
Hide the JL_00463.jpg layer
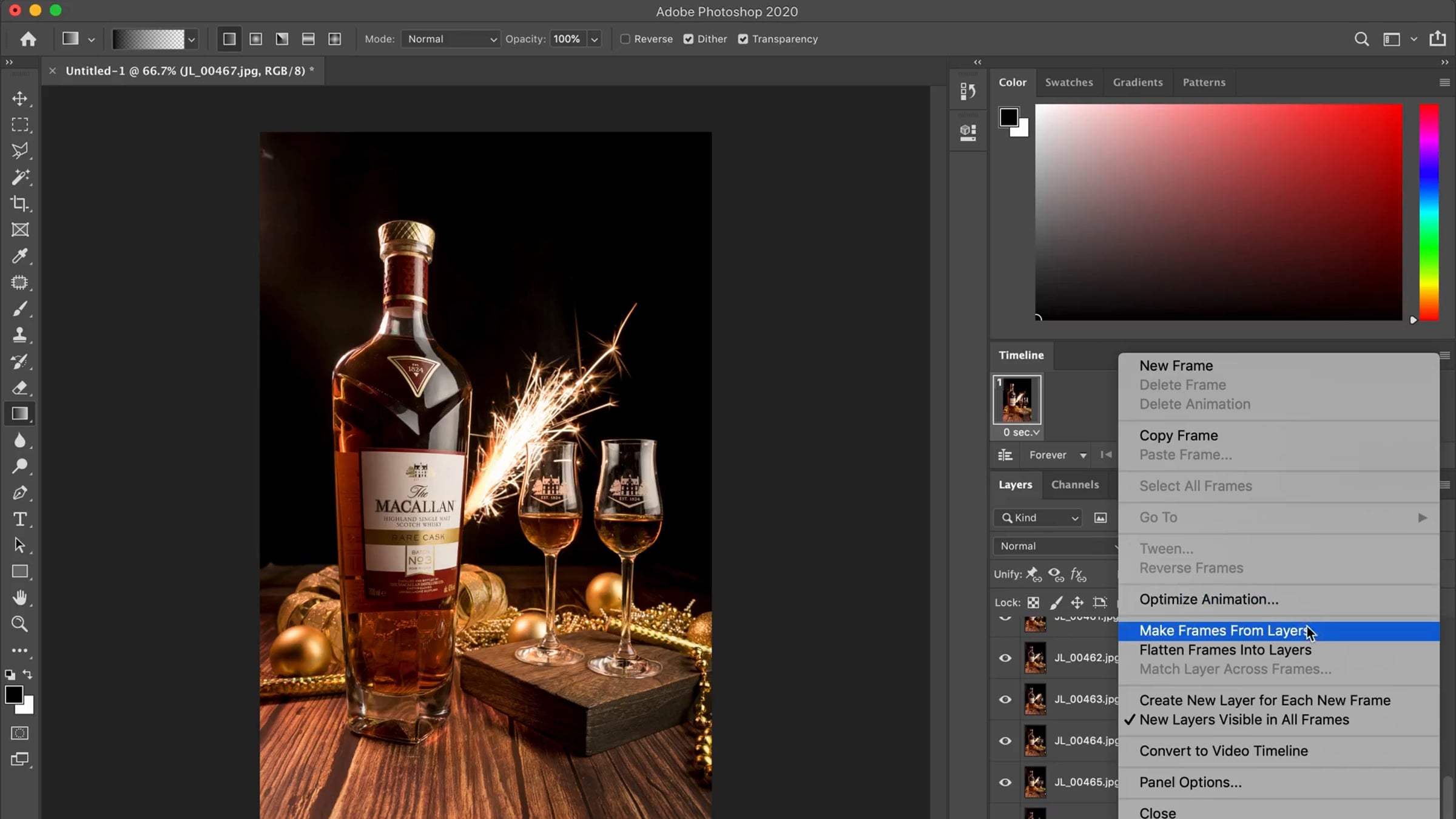pyautogui.click(x=1005, y=699)
